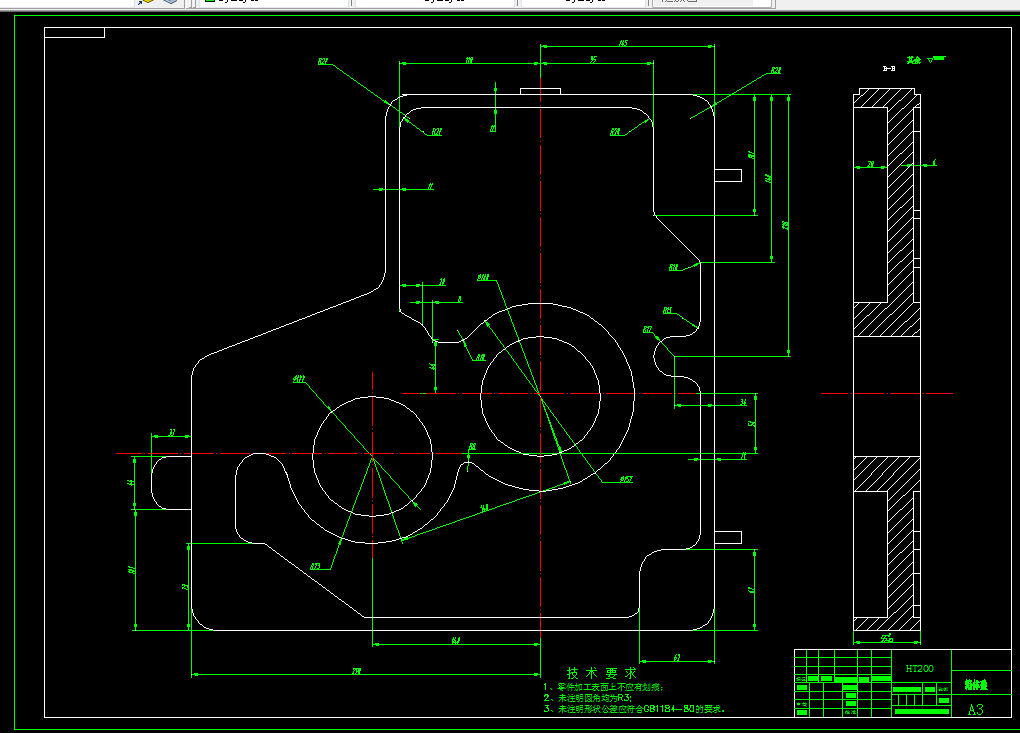The width and height of the screenshot is (1020, 733).
Task: Click the 其余 surface roughness note
Action: [914, 60]
